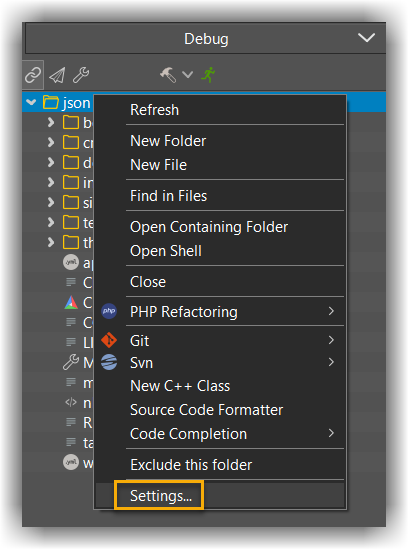
Task: Select Open Shell menu entry
Action: tap(220, 251)
